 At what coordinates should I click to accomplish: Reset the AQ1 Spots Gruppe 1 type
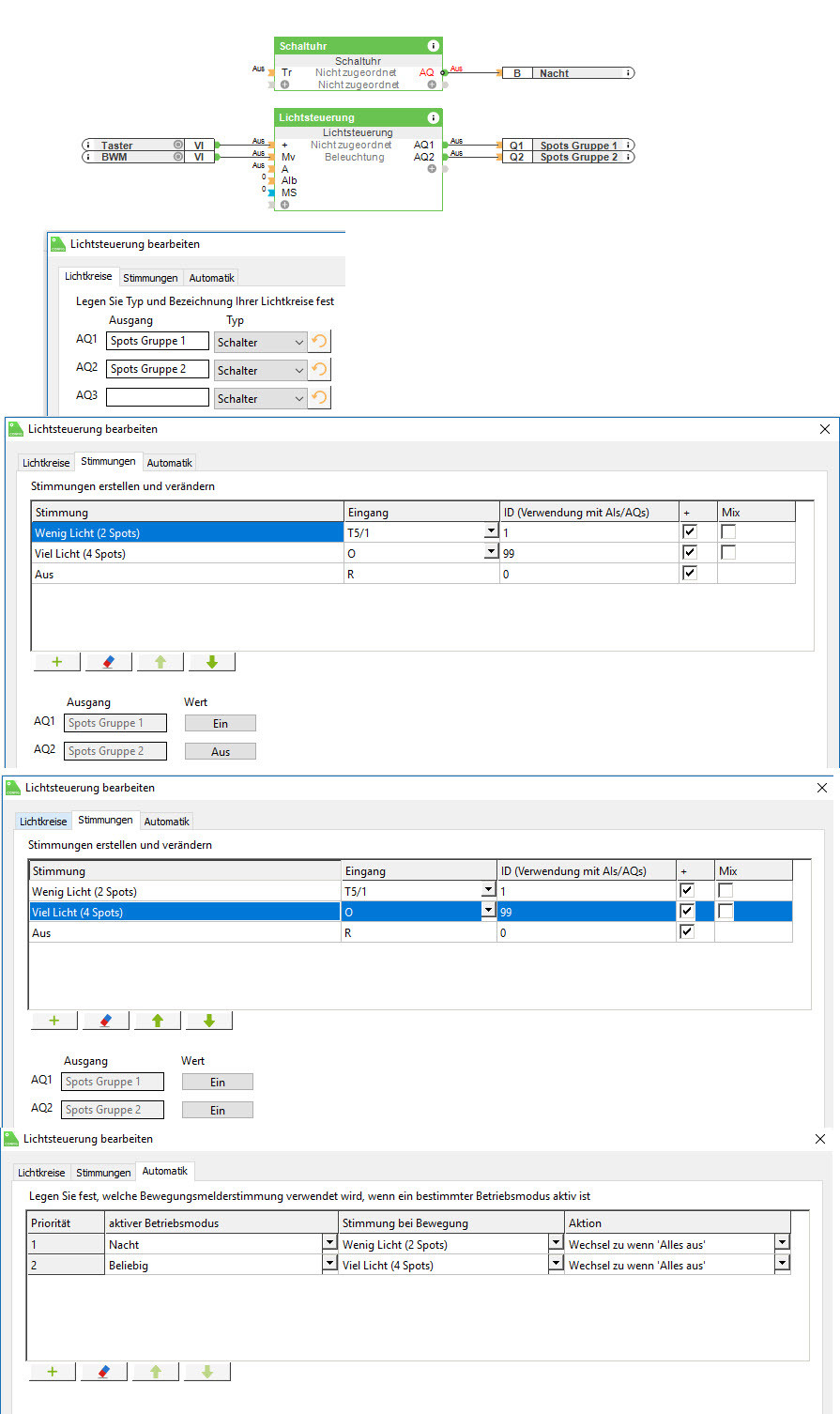(319, 342)
